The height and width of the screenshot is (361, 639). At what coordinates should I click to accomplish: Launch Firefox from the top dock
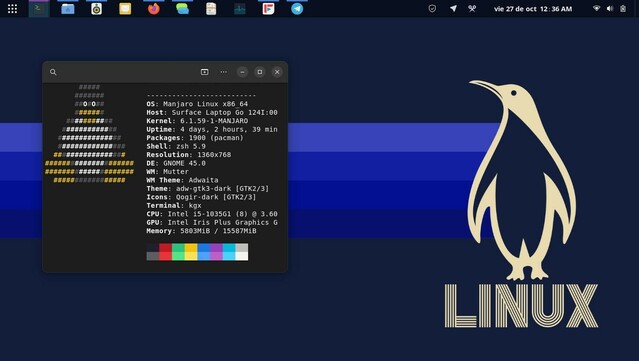click(x=154, y=9)
